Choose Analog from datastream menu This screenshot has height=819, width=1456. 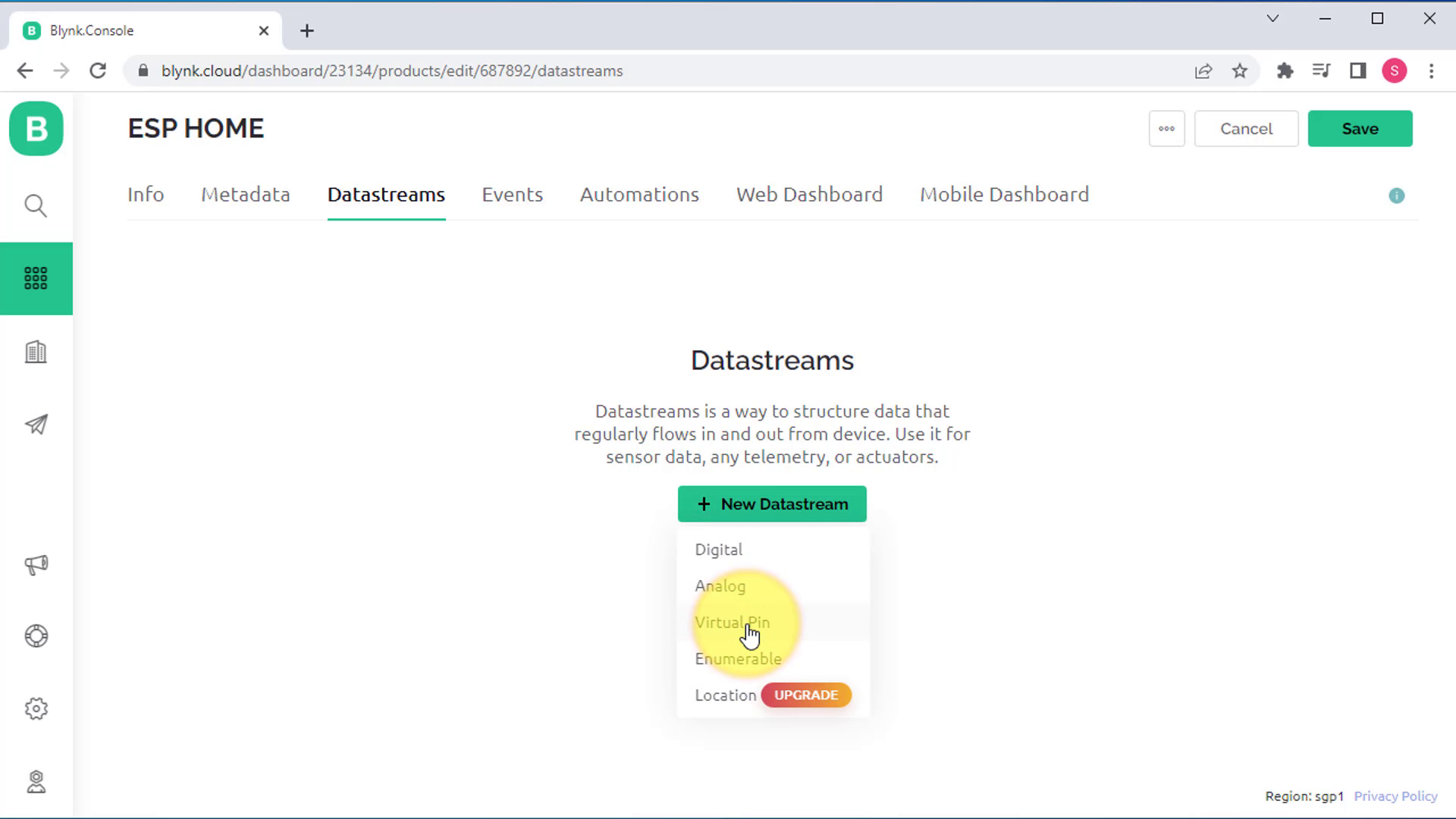772,585
